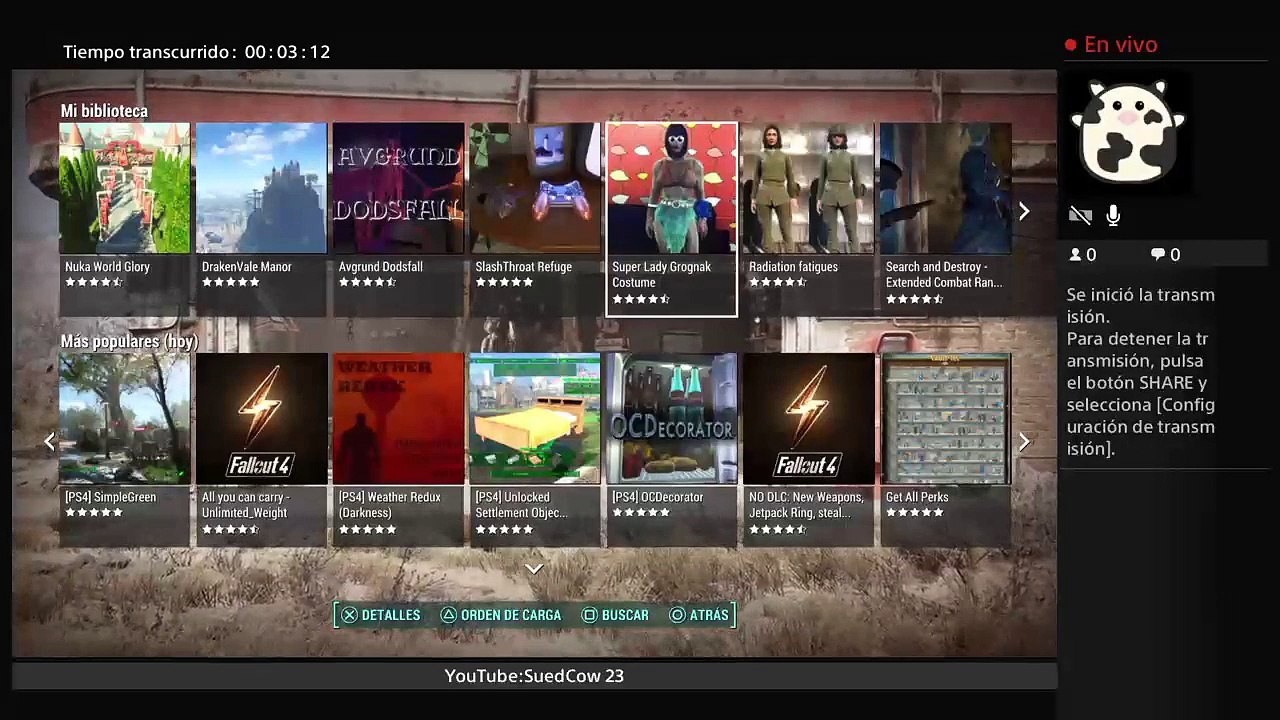
Task: Select the Radiation fatigues mod image
Action: tap(808, 188)
